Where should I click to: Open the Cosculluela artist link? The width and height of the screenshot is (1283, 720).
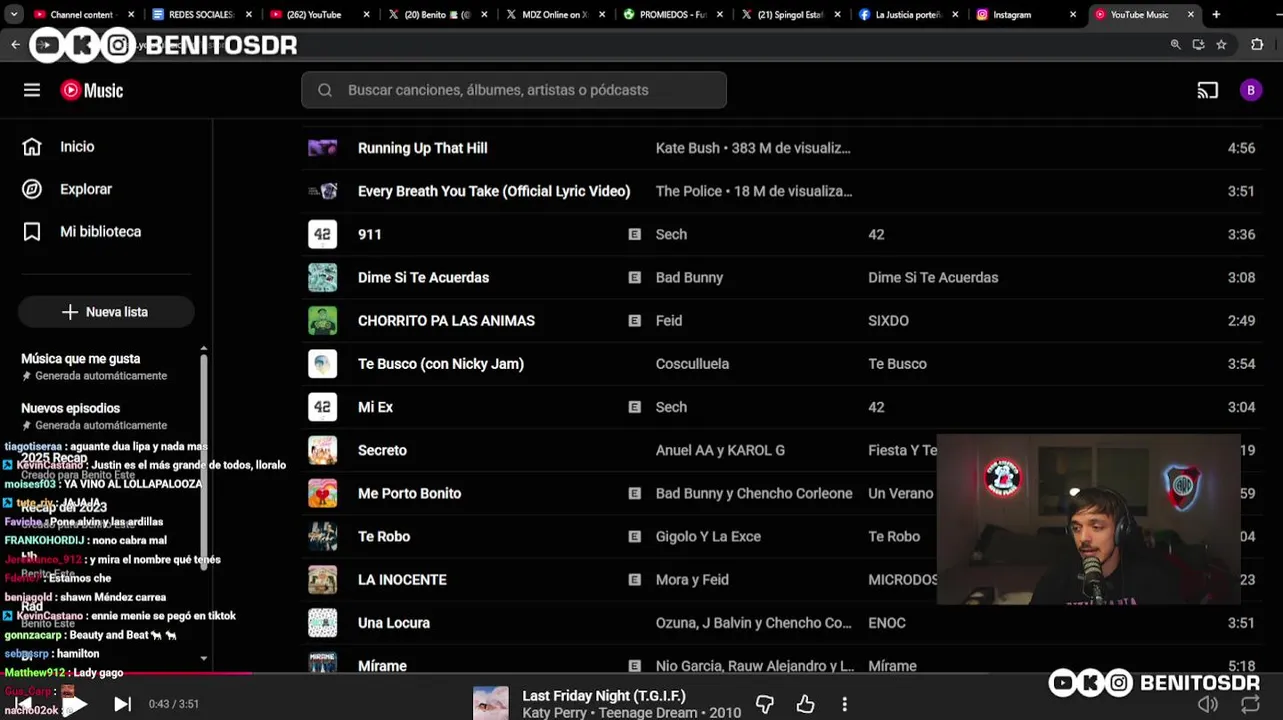[x=692, y=364]
